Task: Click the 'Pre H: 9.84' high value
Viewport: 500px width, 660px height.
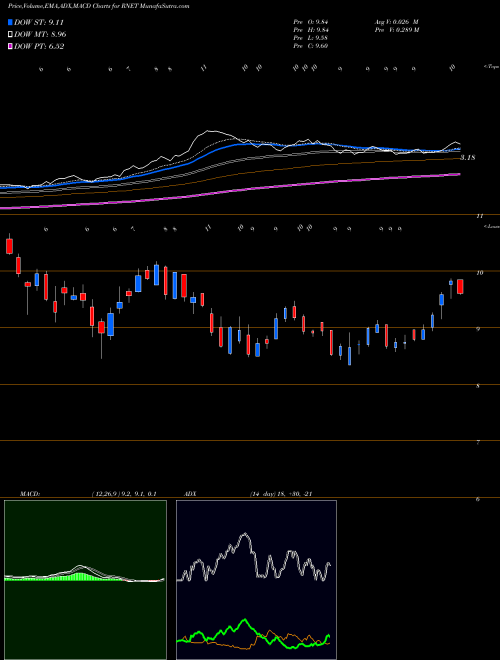Action: 311,30
